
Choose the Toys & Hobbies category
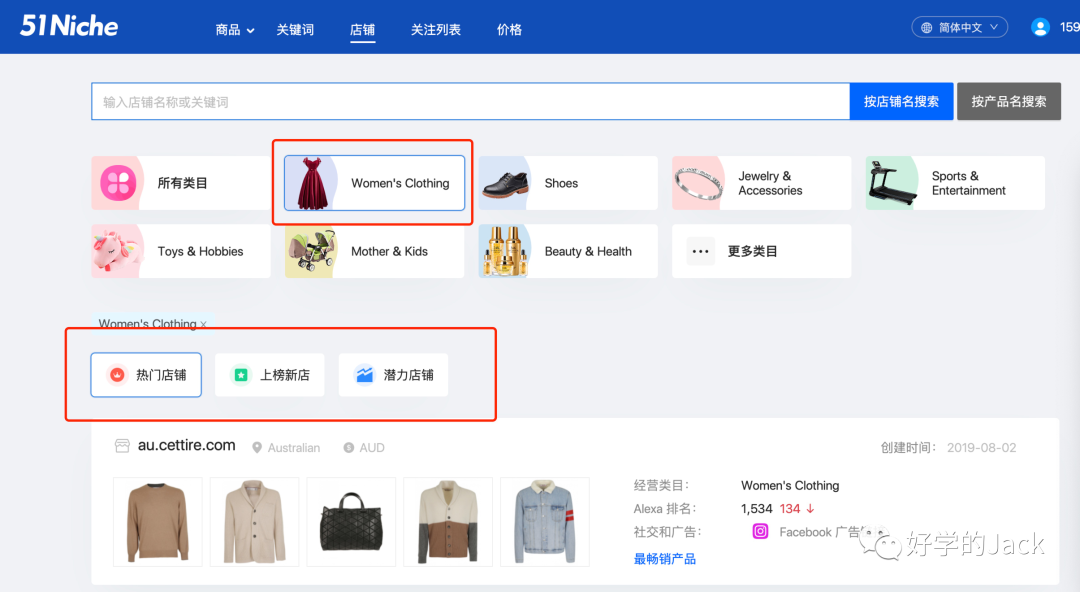pyautogui.click(x=181, y=251)
